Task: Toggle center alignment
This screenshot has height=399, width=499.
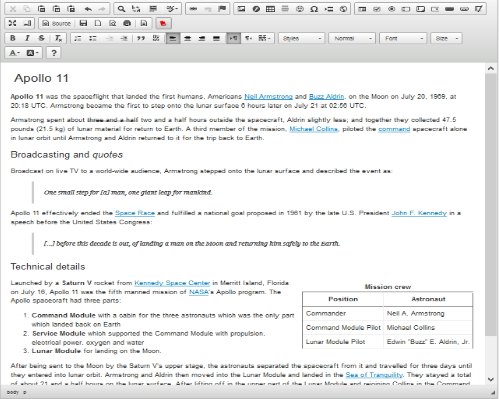Action: pyautogui.click(x=187, y=38)
